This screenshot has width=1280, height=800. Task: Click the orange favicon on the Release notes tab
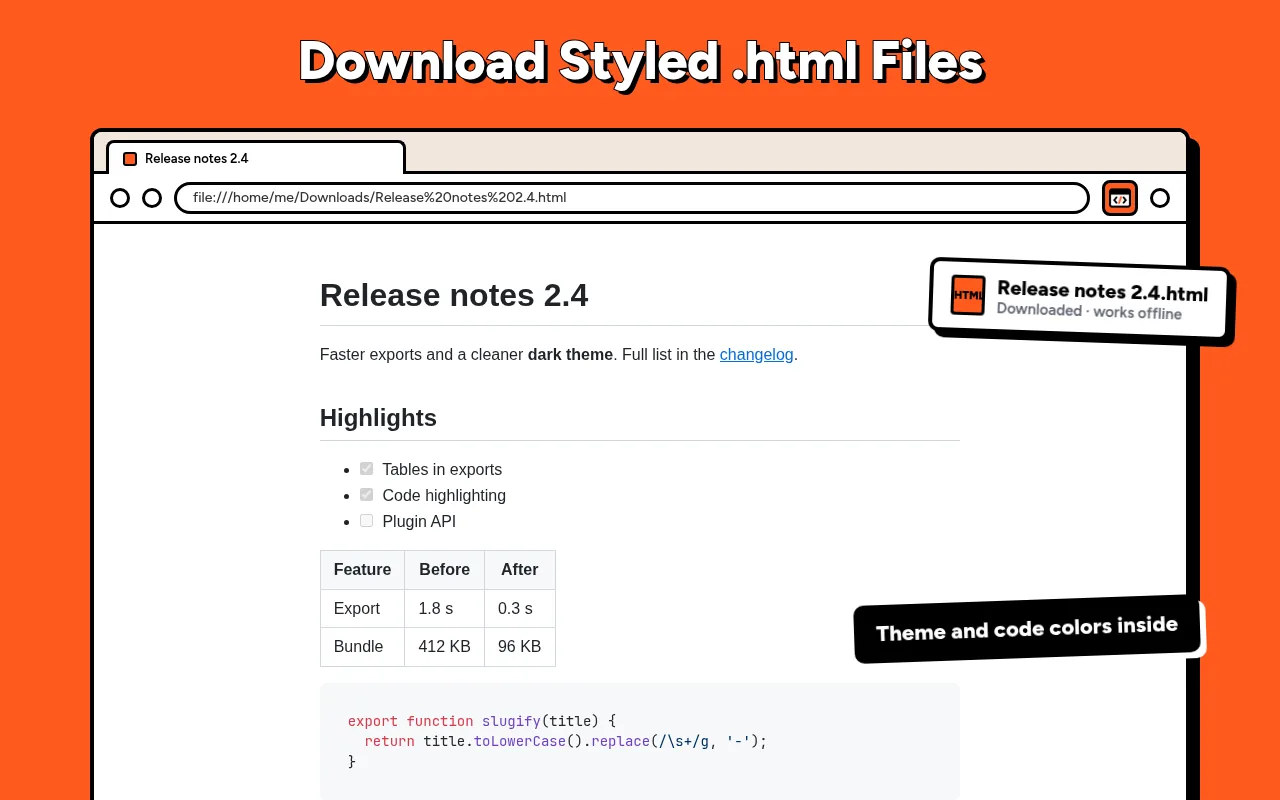(x=130, y=159)
